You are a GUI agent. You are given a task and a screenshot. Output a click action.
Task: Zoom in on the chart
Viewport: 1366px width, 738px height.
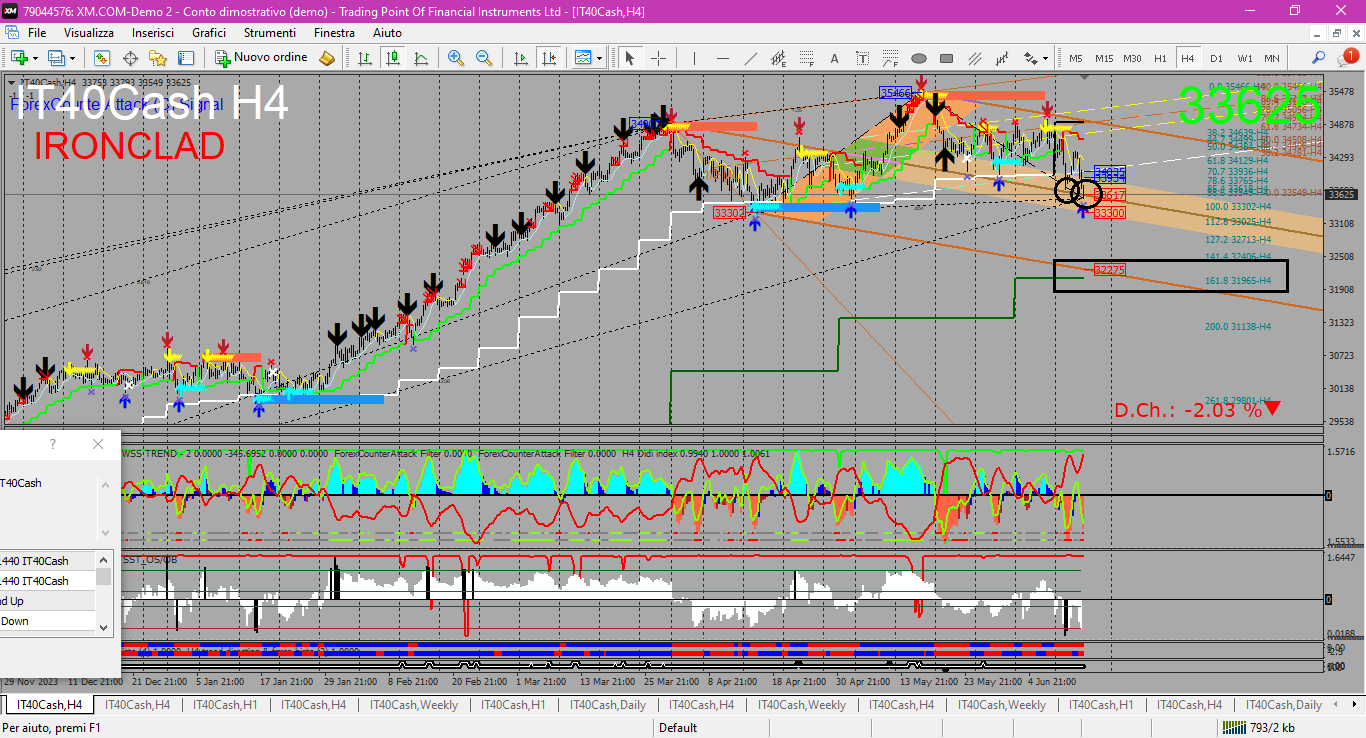point(456,58)
